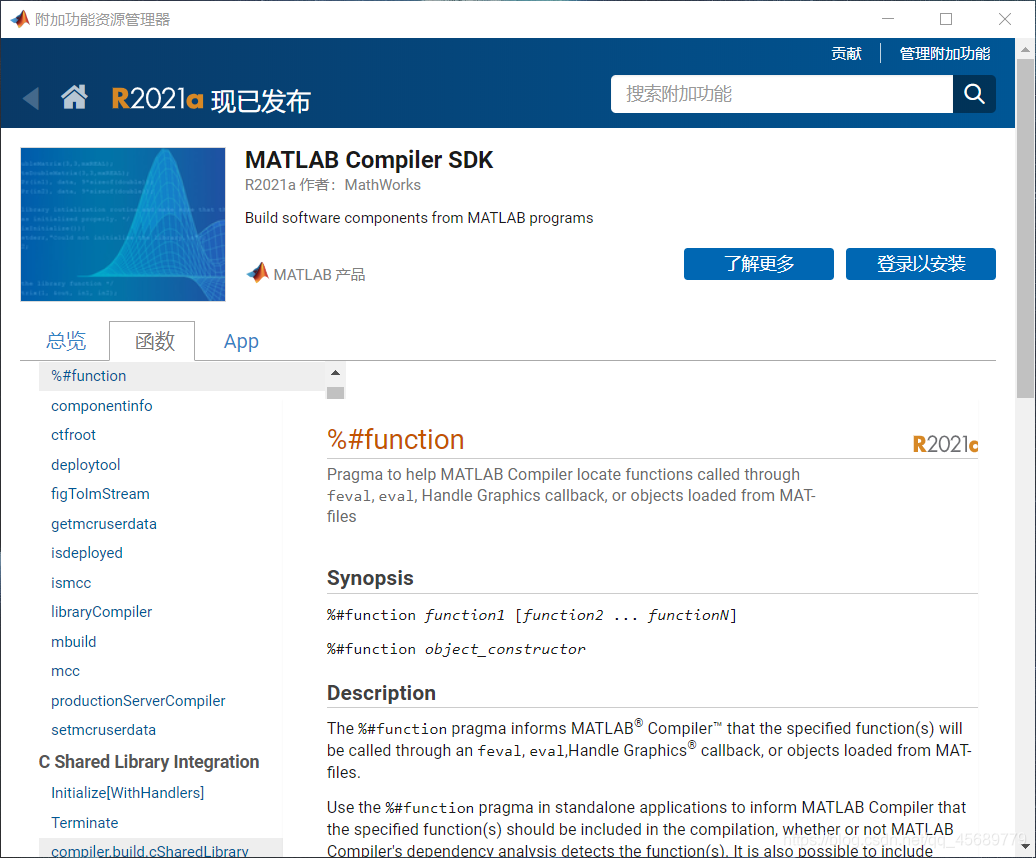This screenshot has width=1036, height=858.
Task: Click the R2021a 作者: MathWorks line
Action: pyautogui.click(x=333, y=185)
